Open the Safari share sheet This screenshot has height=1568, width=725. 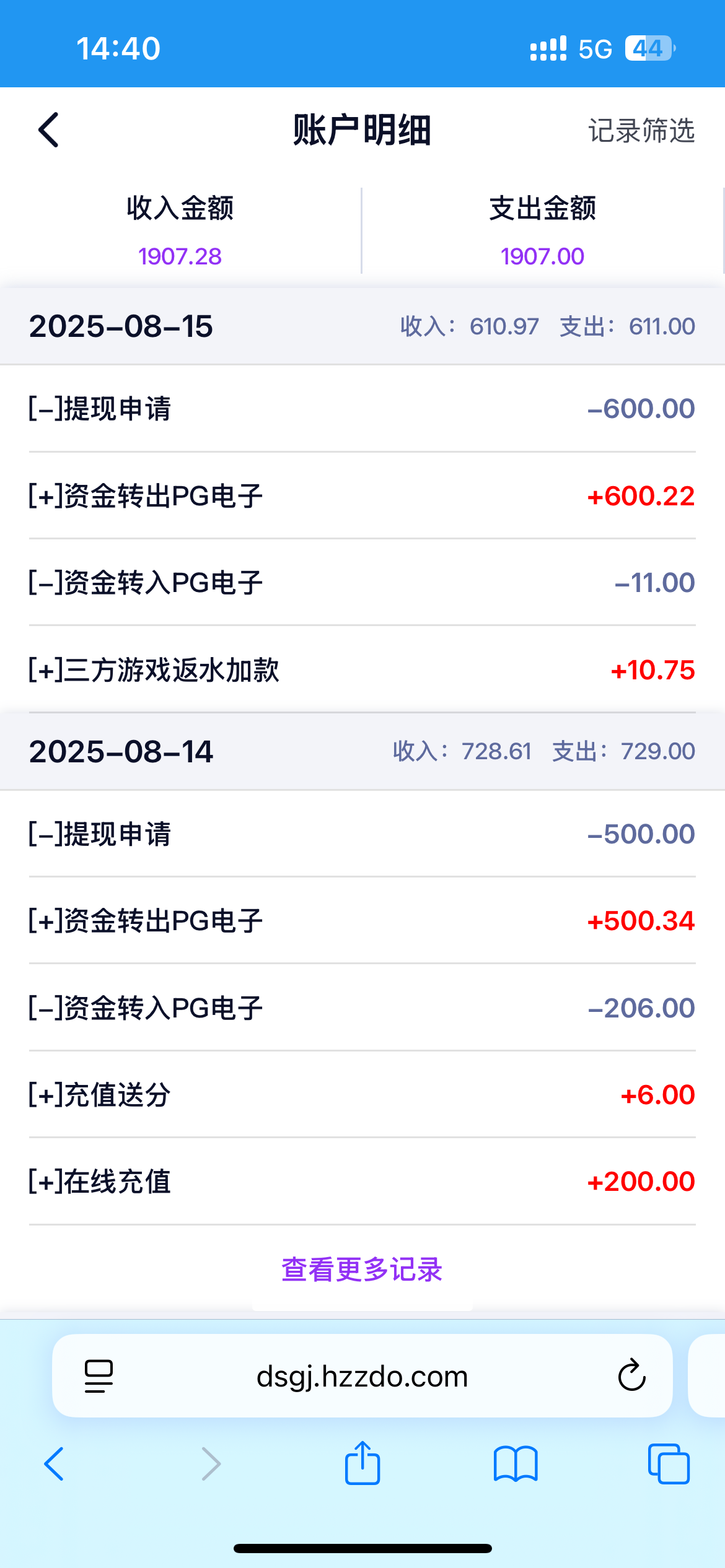point(362,1463)
